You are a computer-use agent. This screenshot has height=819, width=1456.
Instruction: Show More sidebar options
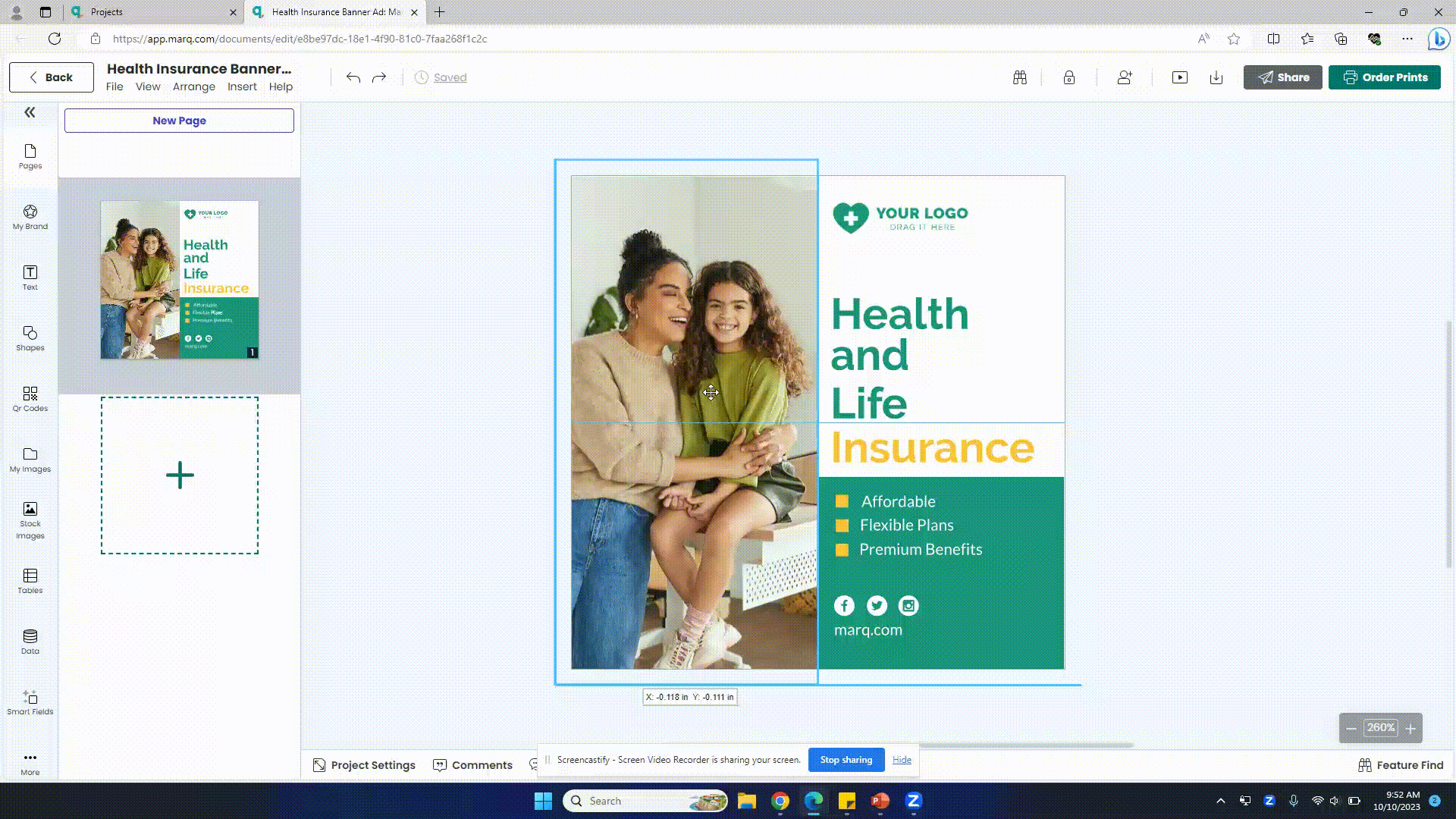pyautogui.click(x=30, y=764)
